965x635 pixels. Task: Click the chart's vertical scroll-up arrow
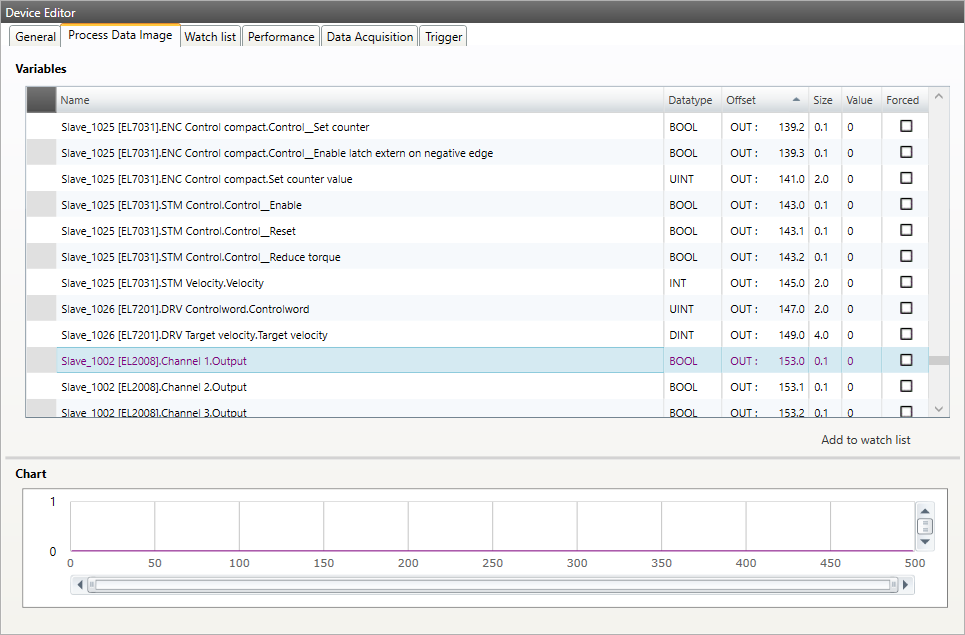[x=925, y=510]
